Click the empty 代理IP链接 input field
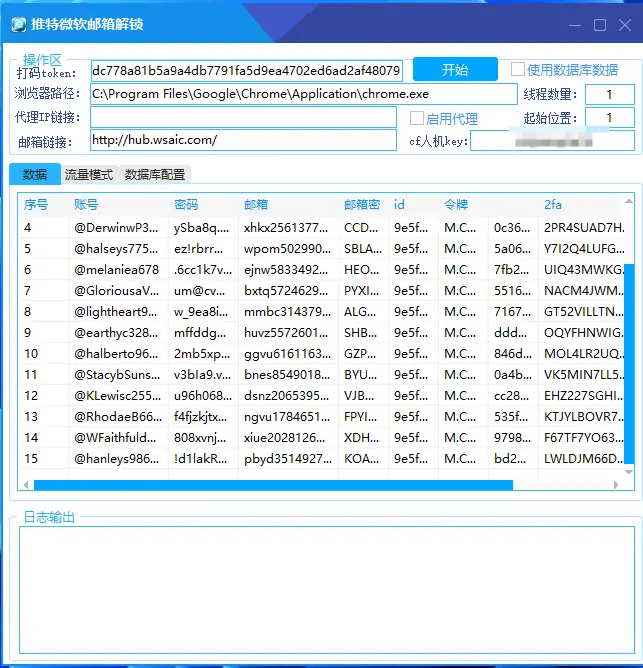643x668 pixels. click(x=243, y=117)
